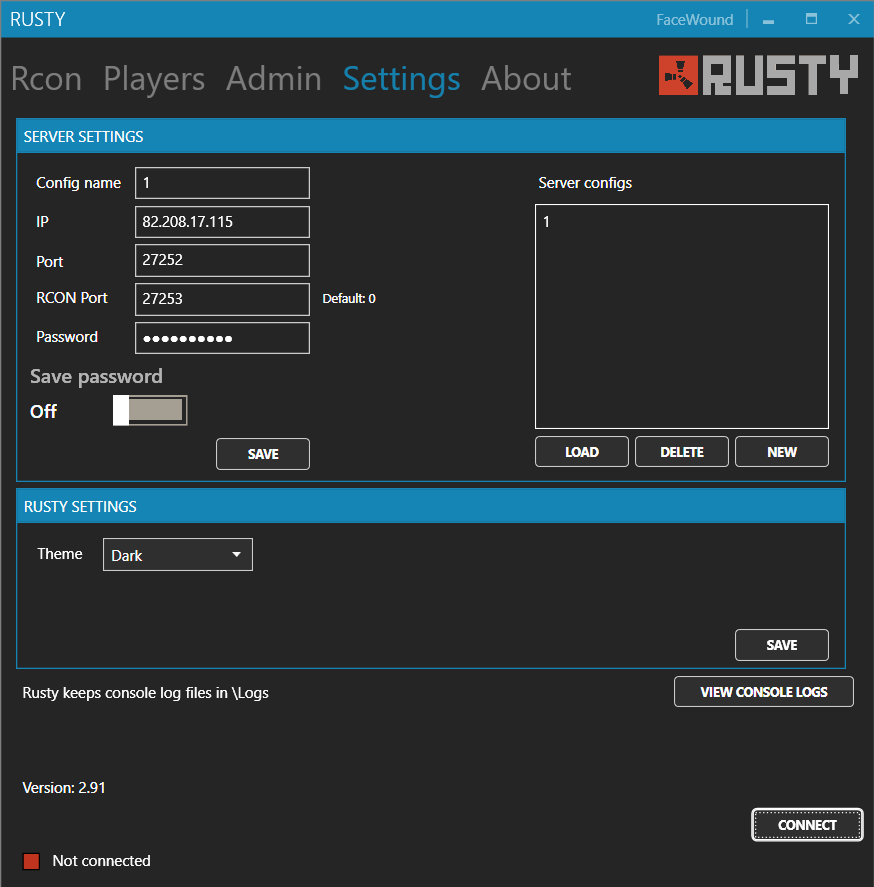Switch to the Players tab
This screenshot has height=887, width=874.
[x=154, y=78]
